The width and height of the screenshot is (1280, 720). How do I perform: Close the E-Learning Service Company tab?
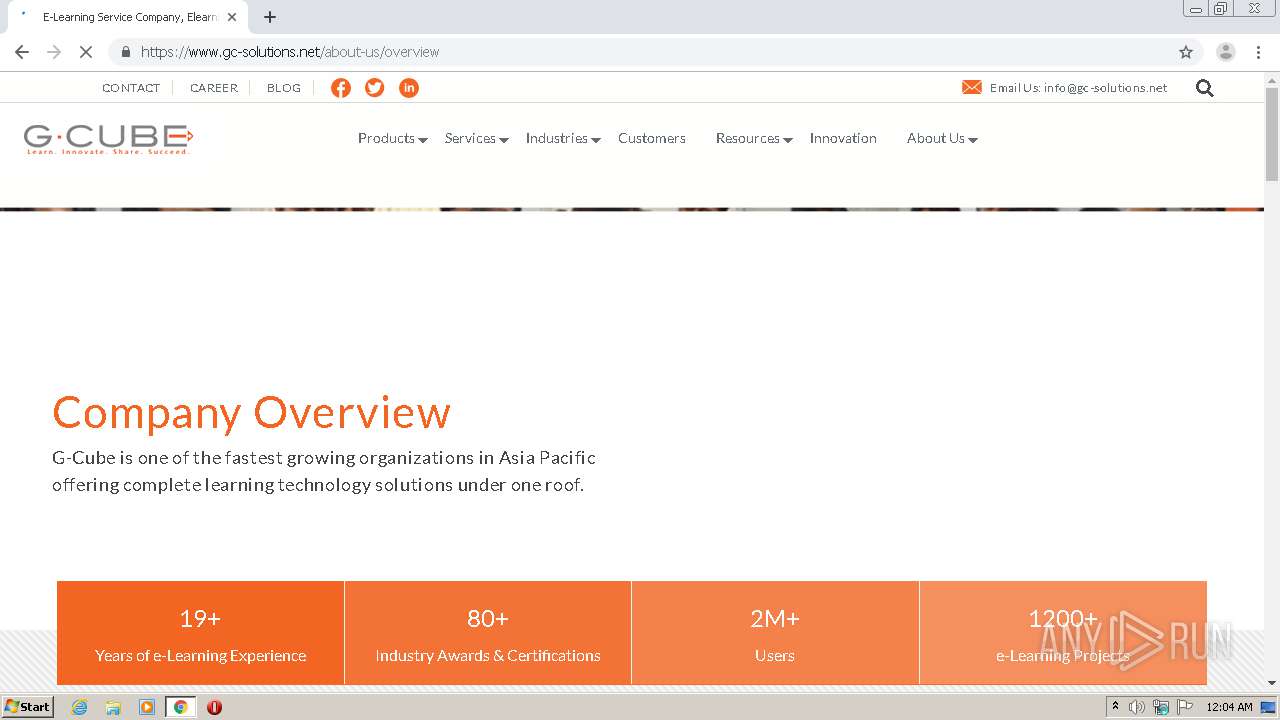coord(232,17)
